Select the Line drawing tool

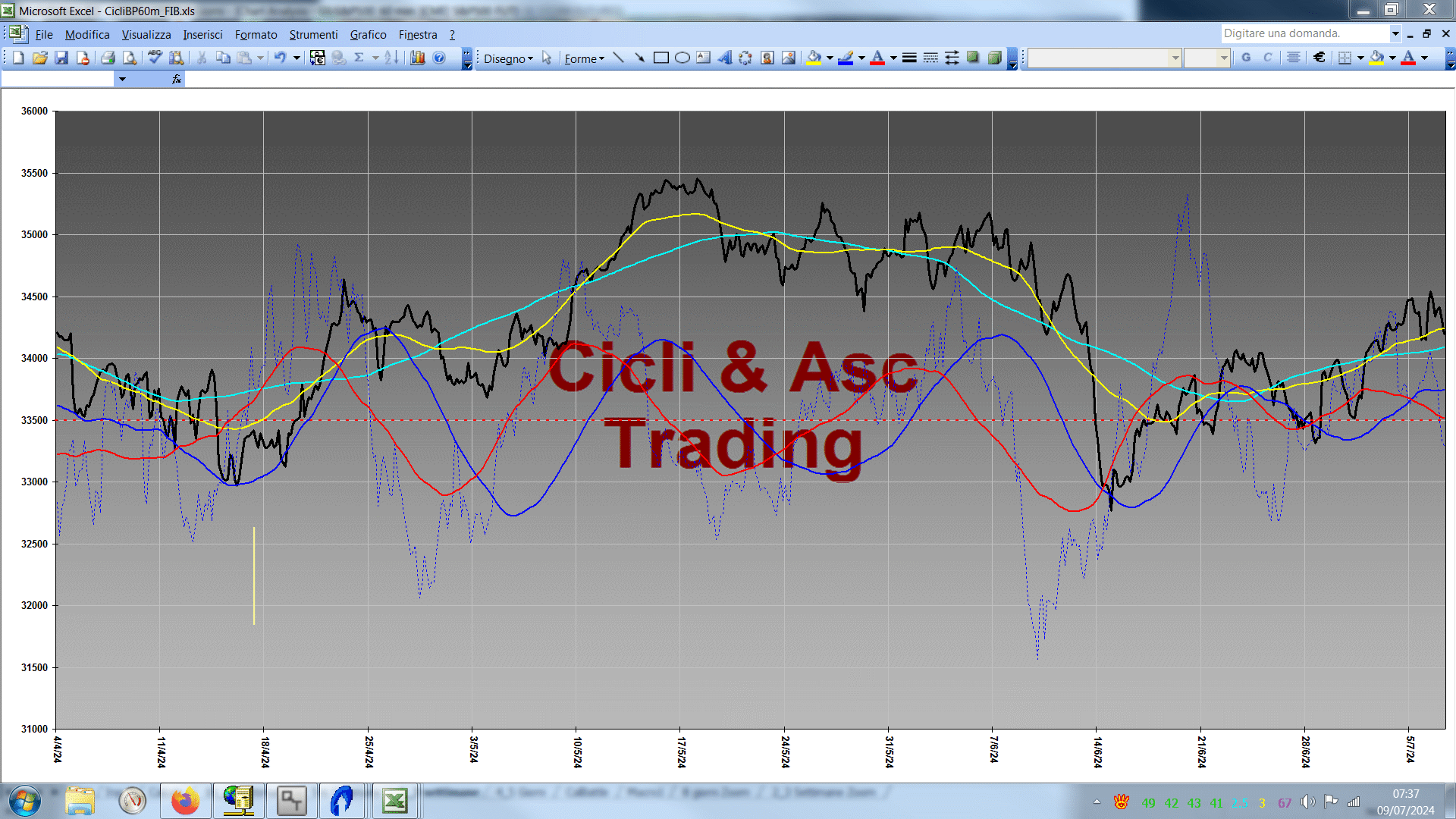point(618,58)
